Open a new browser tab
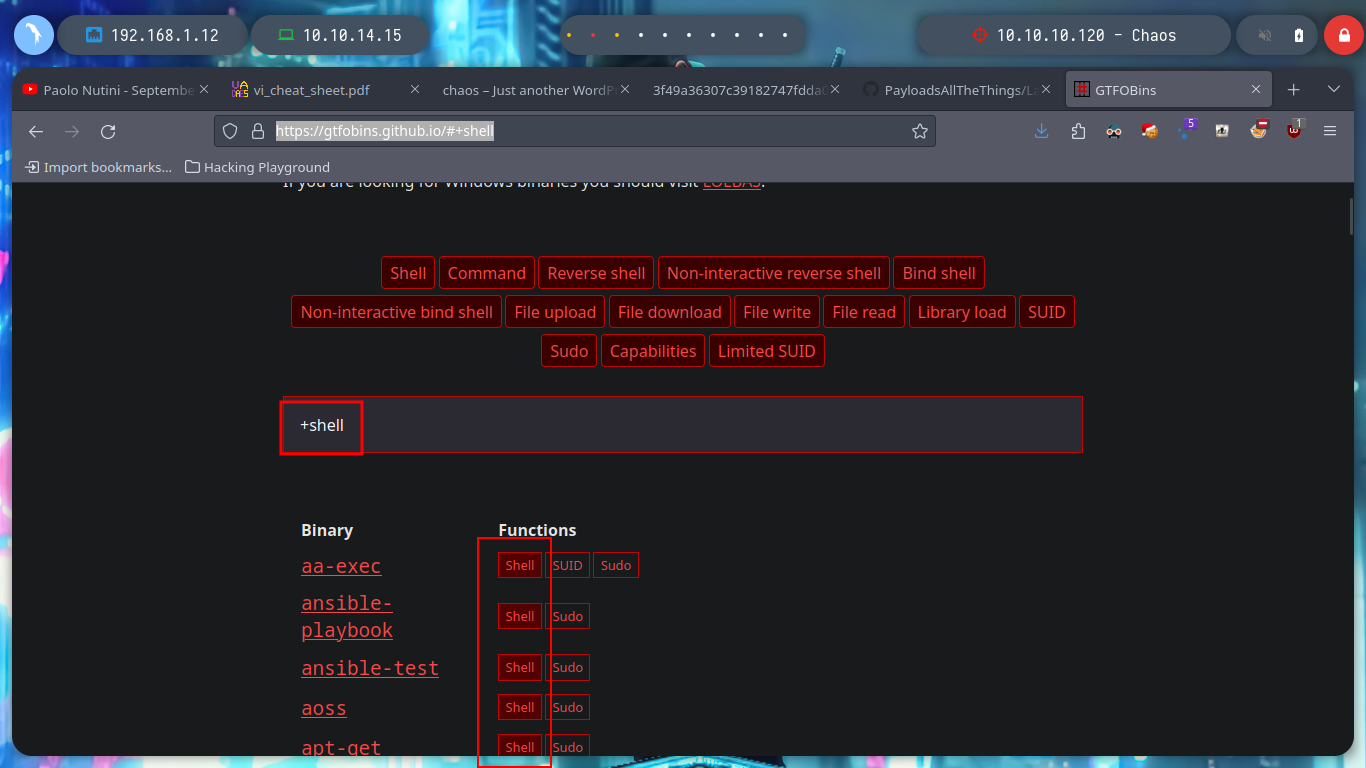 point(1293,90)
